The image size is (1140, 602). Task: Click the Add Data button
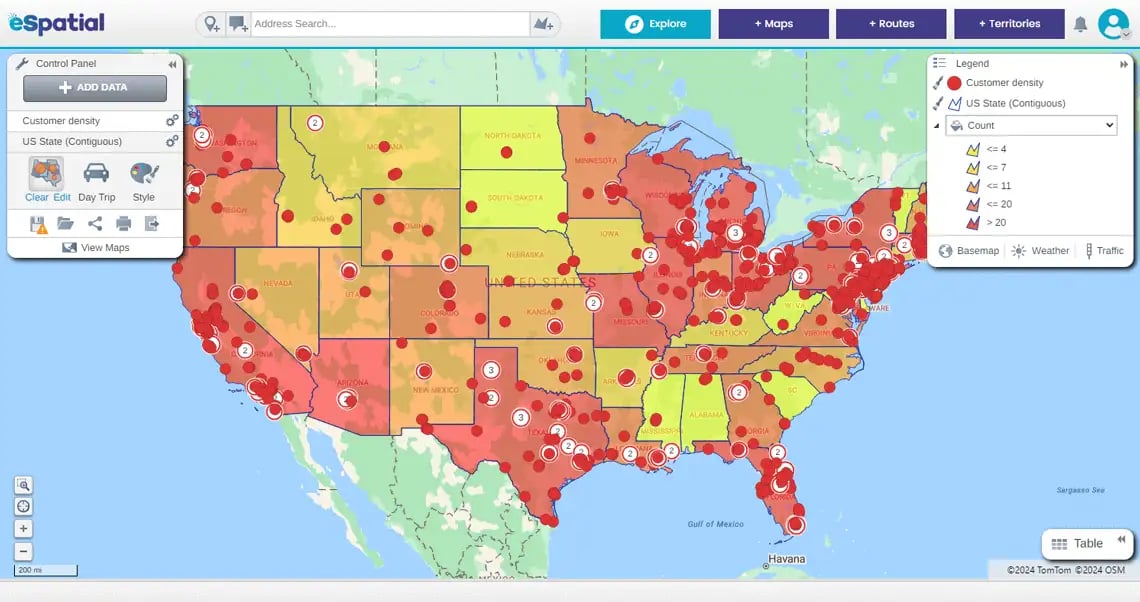pos(95,88)
